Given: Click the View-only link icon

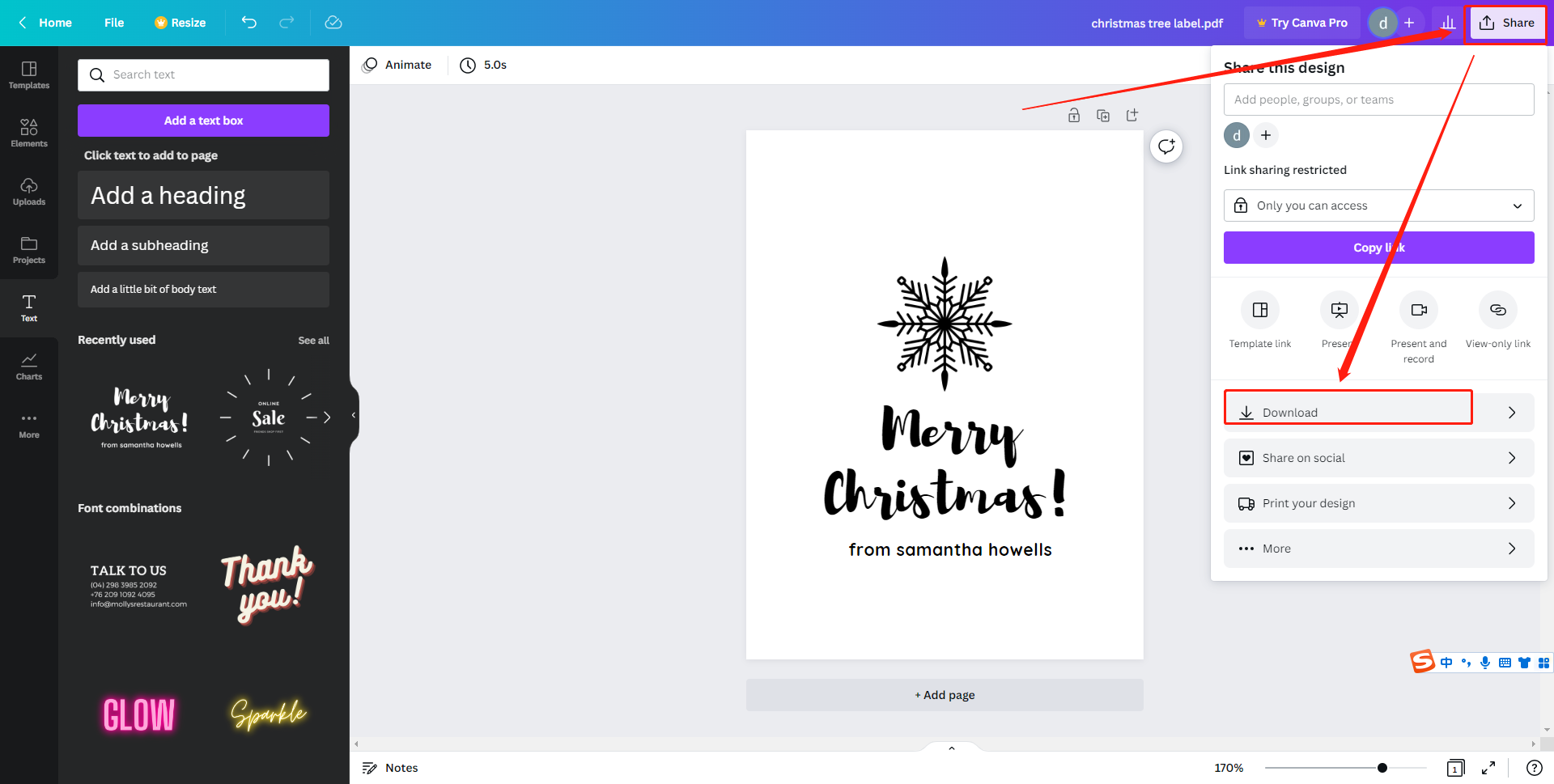Looking at the screenshot, I should click(1498, 310).
